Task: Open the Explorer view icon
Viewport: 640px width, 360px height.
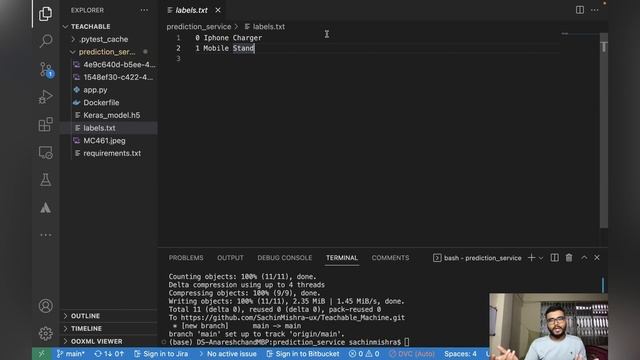Action: (45, 14)
